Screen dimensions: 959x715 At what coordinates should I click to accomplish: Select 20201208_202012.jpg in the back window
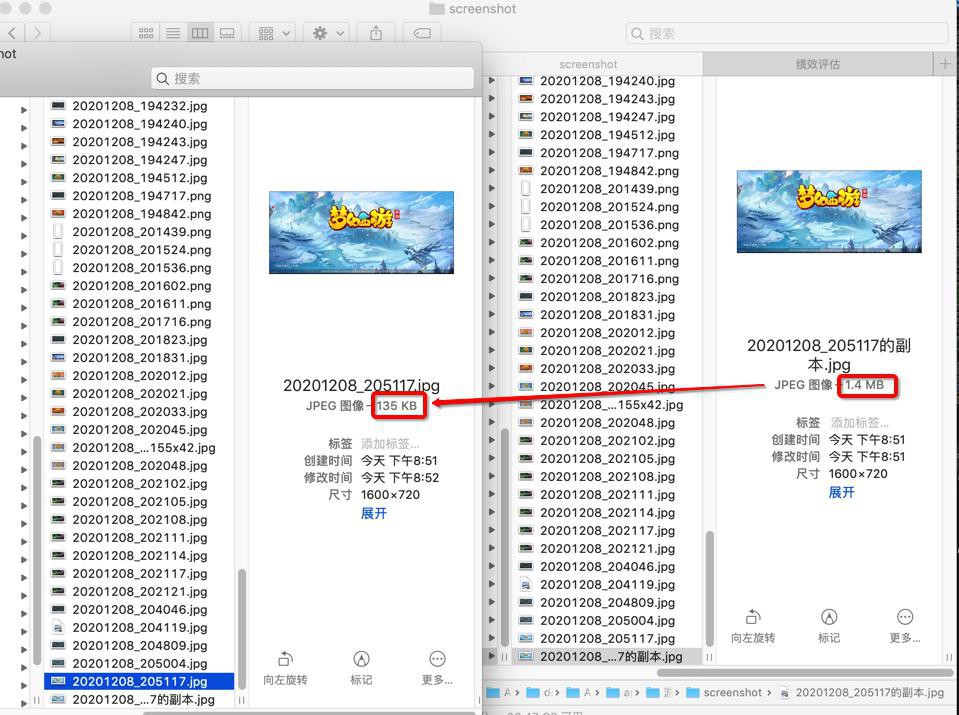pyautogui.click(x=607, y=333)
